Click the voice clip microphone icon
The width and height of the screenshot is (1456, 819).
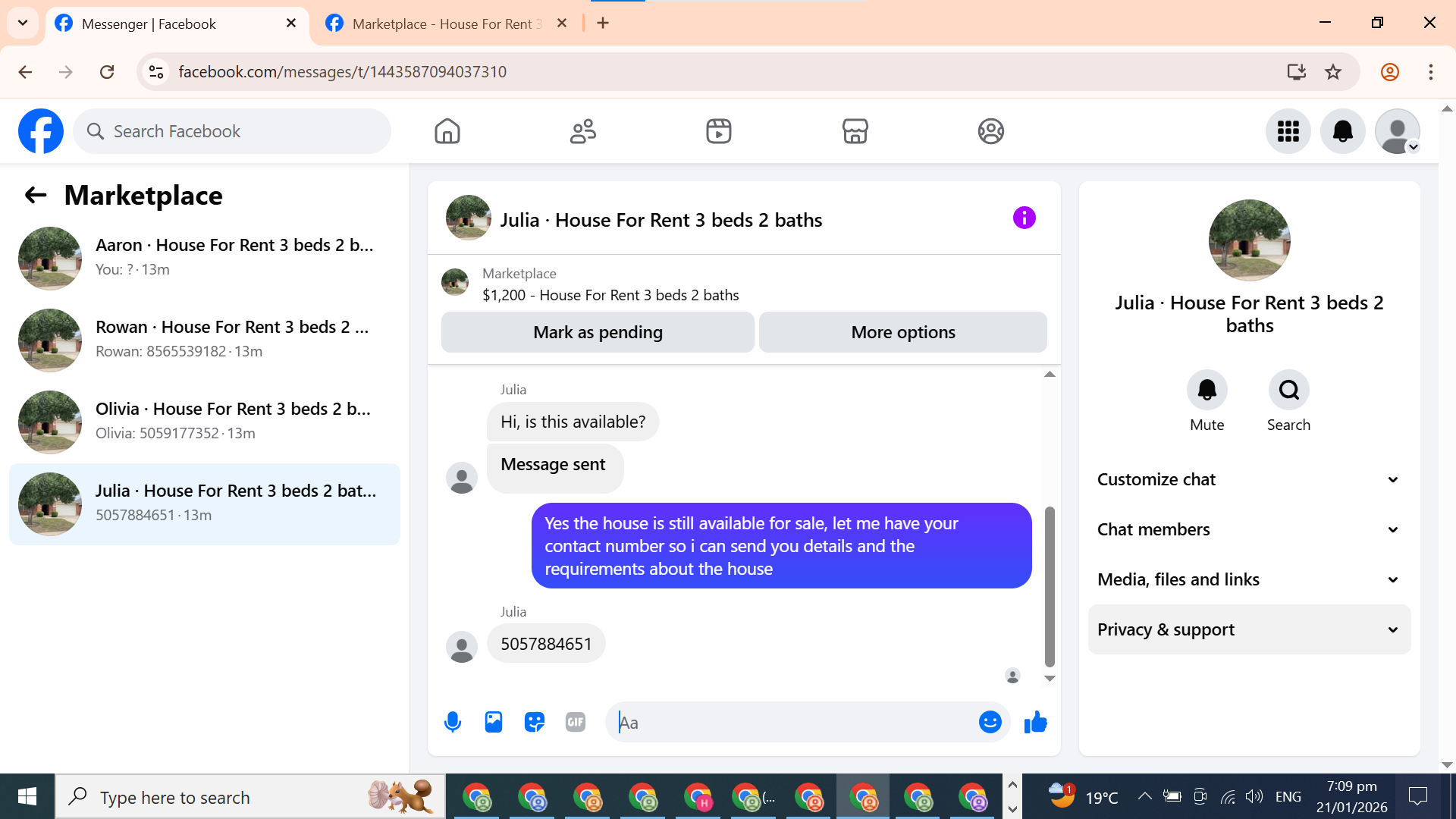[x=453, y=722]
